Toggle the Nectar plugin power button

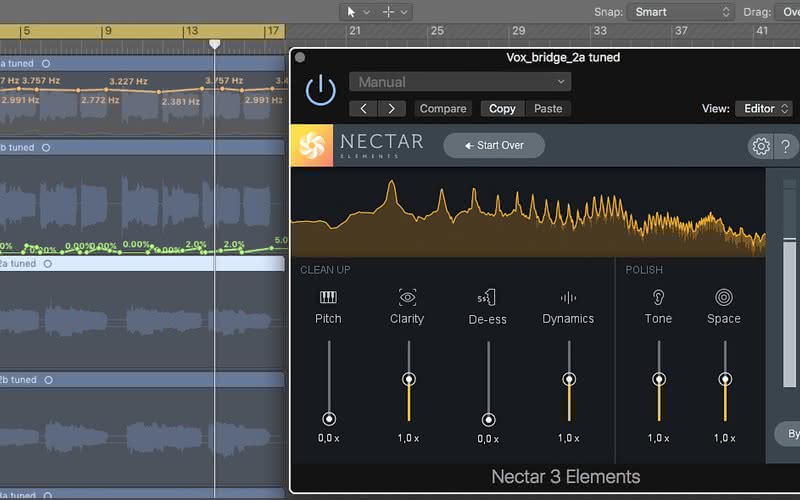[x=320, y=90]
